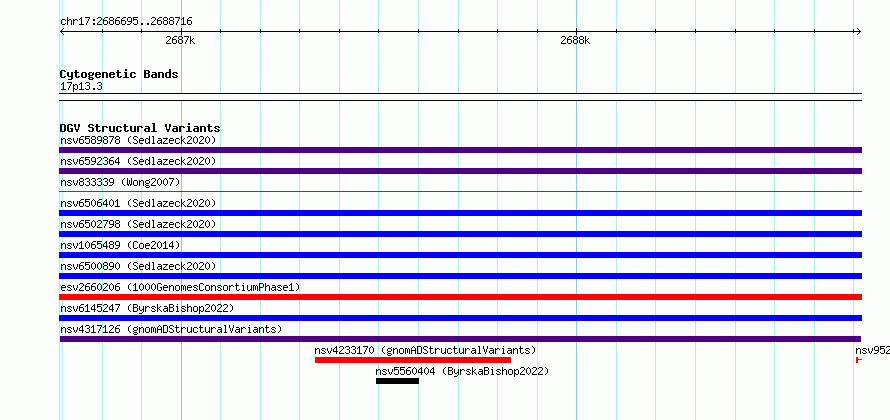Select the red bar under esv2660206

[x=460, y=297]
